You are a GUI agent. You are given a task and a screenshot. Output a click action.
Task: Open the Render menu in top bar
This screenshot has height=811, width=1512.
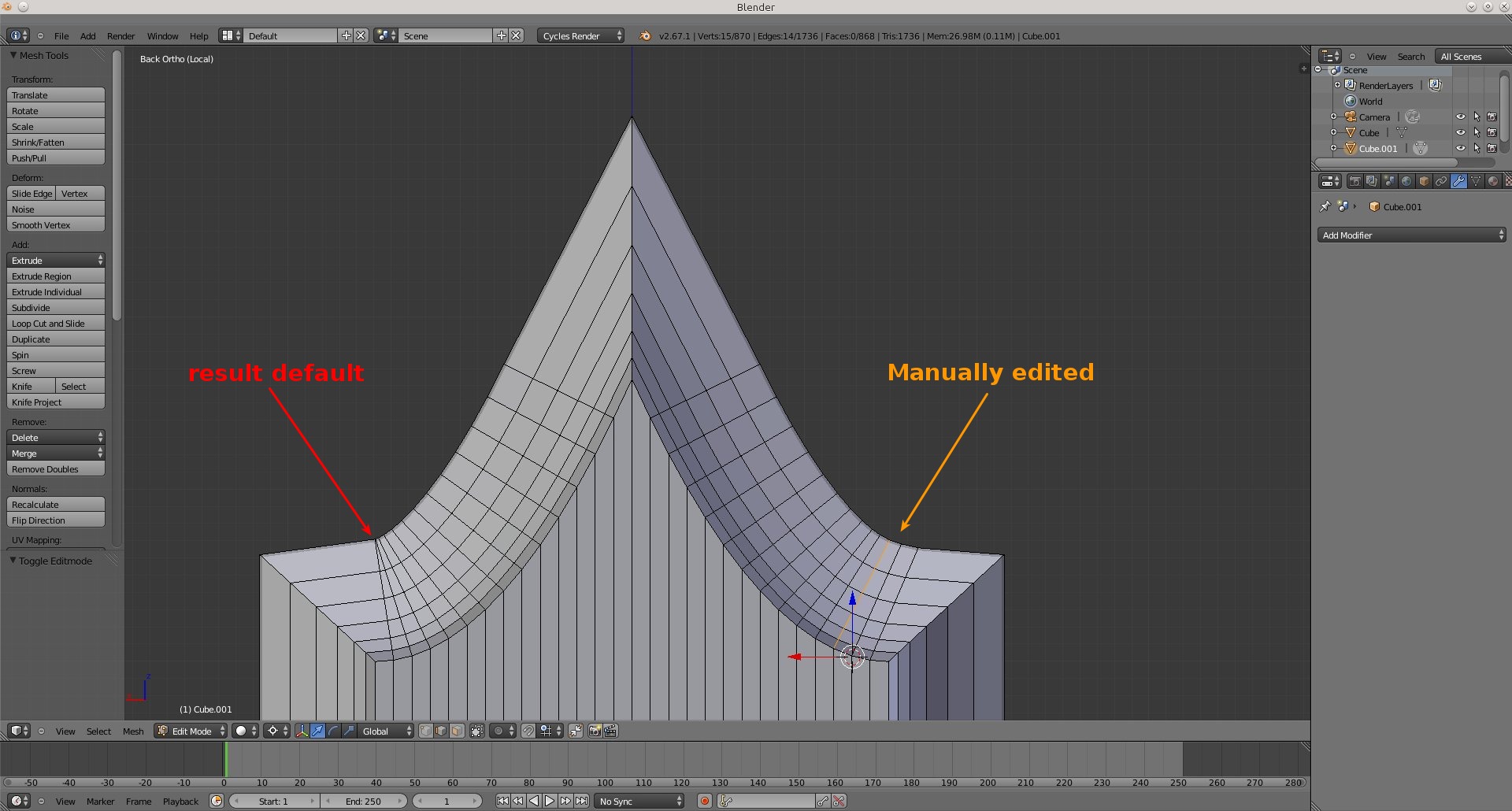[x=120, y=36]
